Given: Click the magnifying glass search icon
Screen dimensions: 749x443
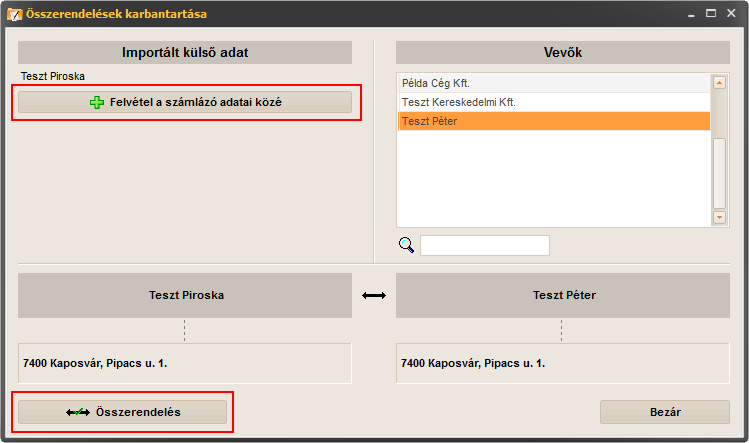Looking at the screenshot, I should pos(406,245).
